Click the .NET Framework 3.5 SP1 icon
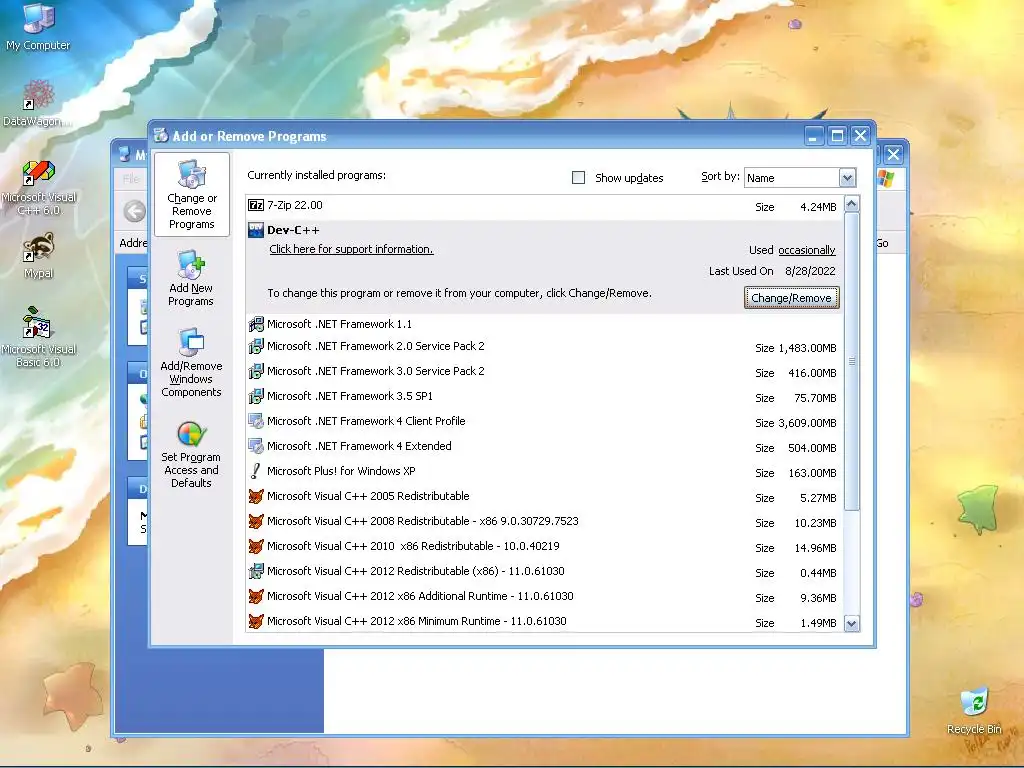 click(x=256, y=396)
